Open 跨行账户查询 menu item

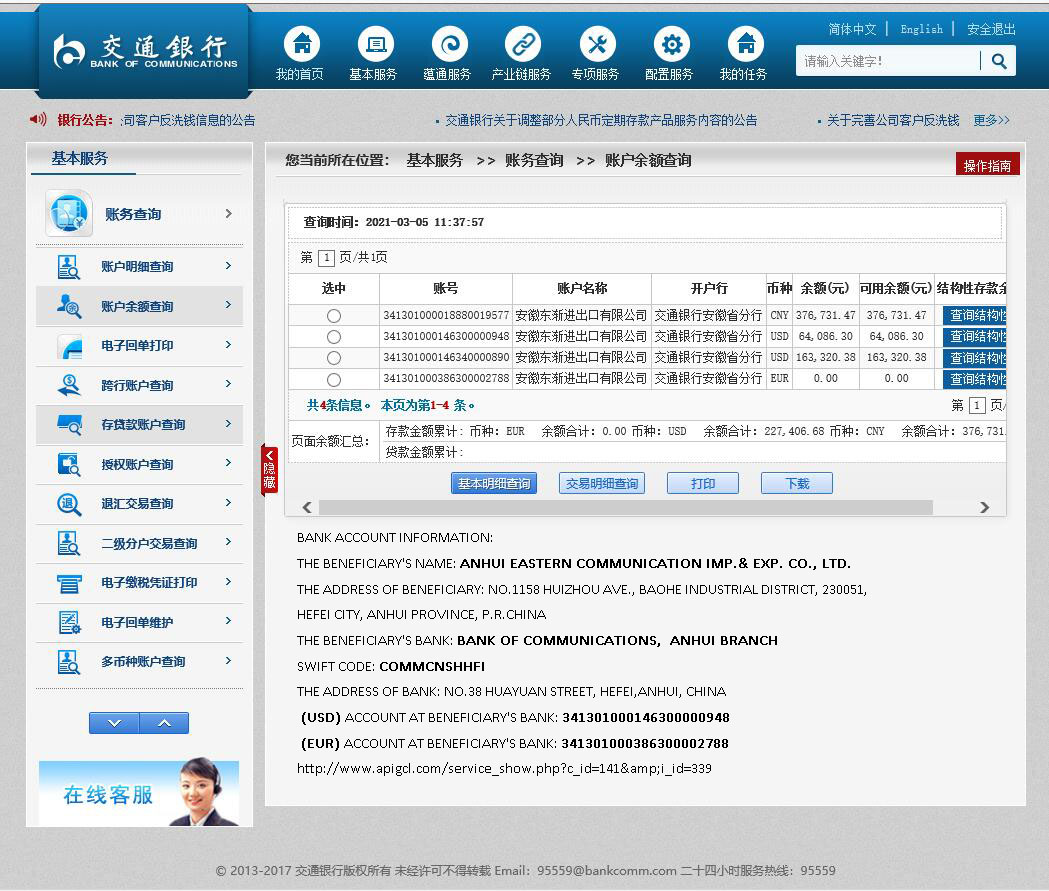[137, 385]
